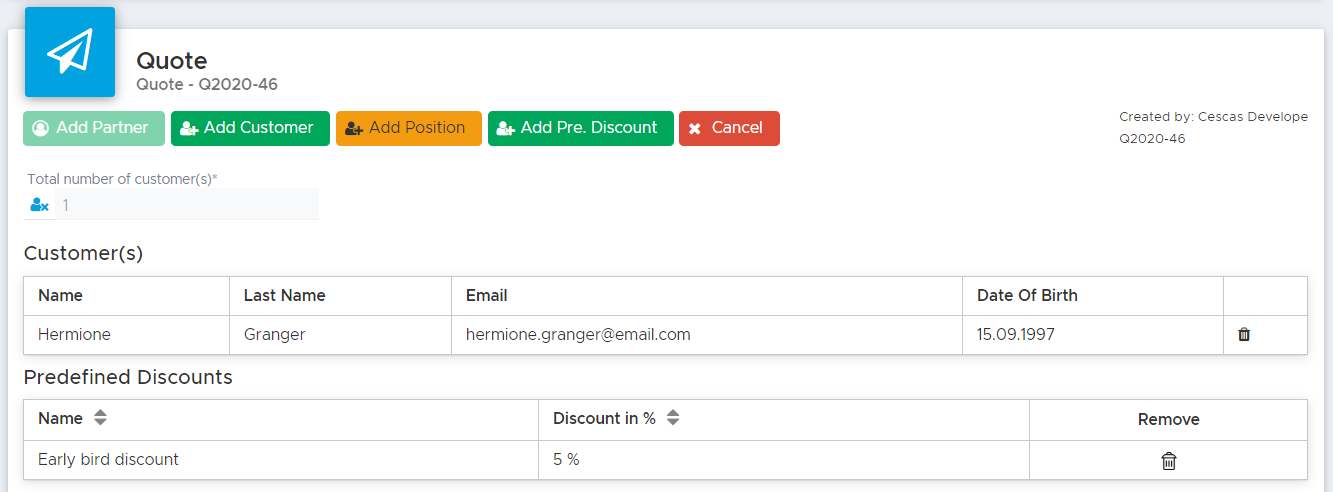This screenshot has height=492, width=1333.
Task: Click the Quote - Q2020-46 subtitle
Action: [x=207, y=85]
